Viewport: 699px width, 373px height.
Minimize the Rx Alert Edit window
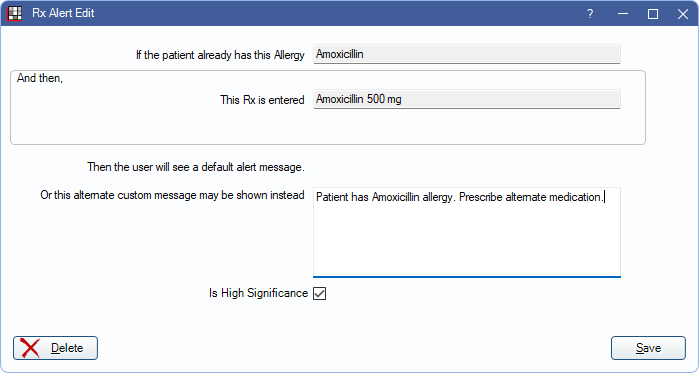[623, 14]
